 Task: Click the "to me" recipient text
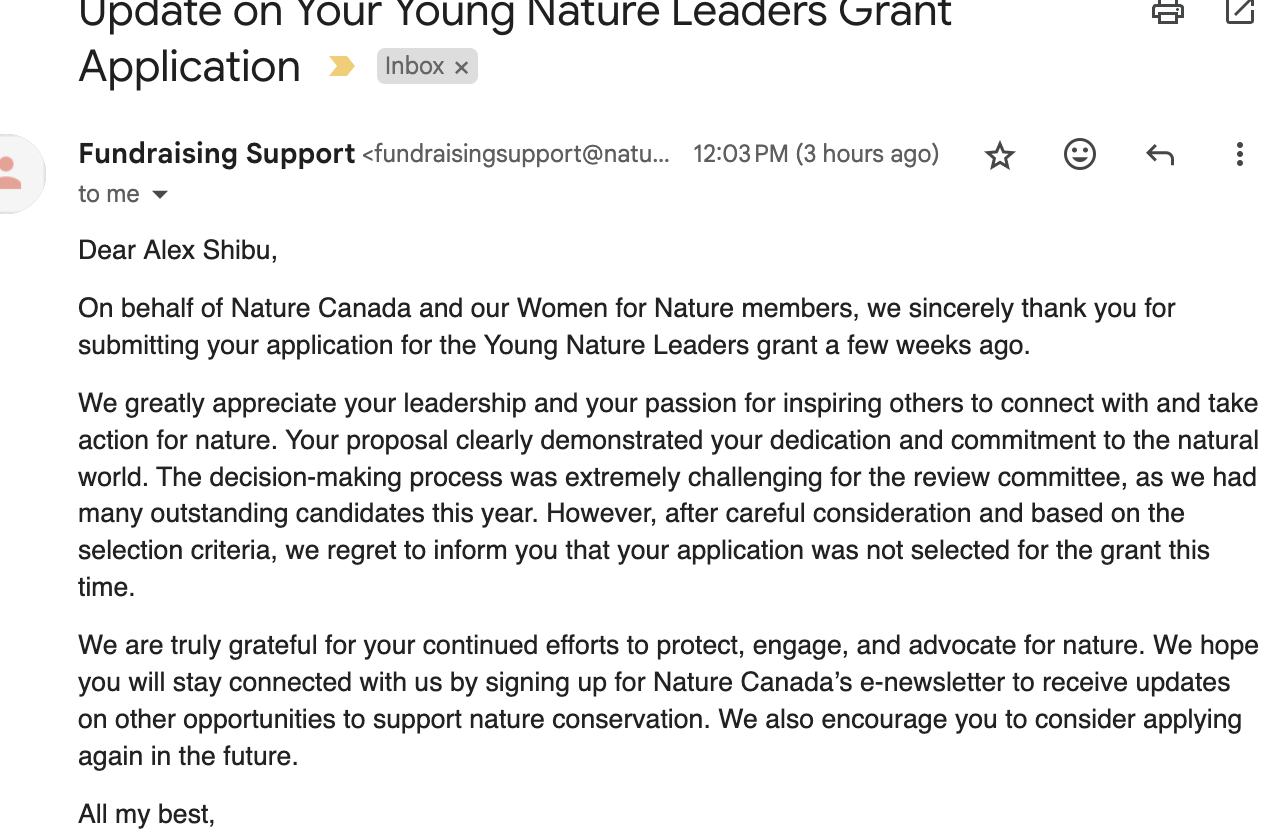[108, 194]
